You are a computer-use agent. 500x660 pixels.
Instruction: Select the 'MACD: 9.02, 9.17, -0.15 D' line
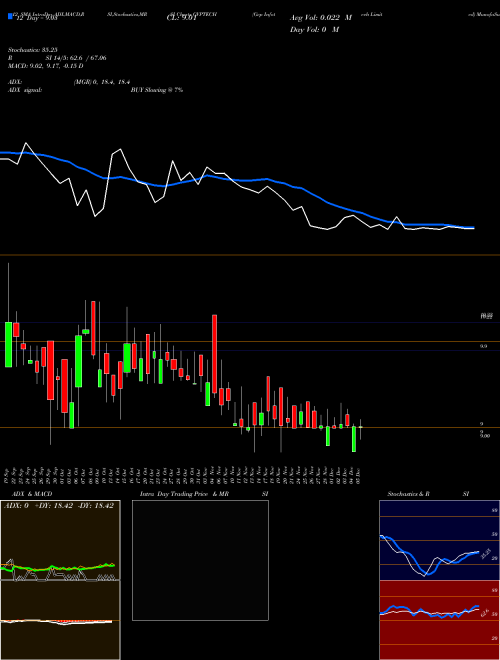click(45, 66)
